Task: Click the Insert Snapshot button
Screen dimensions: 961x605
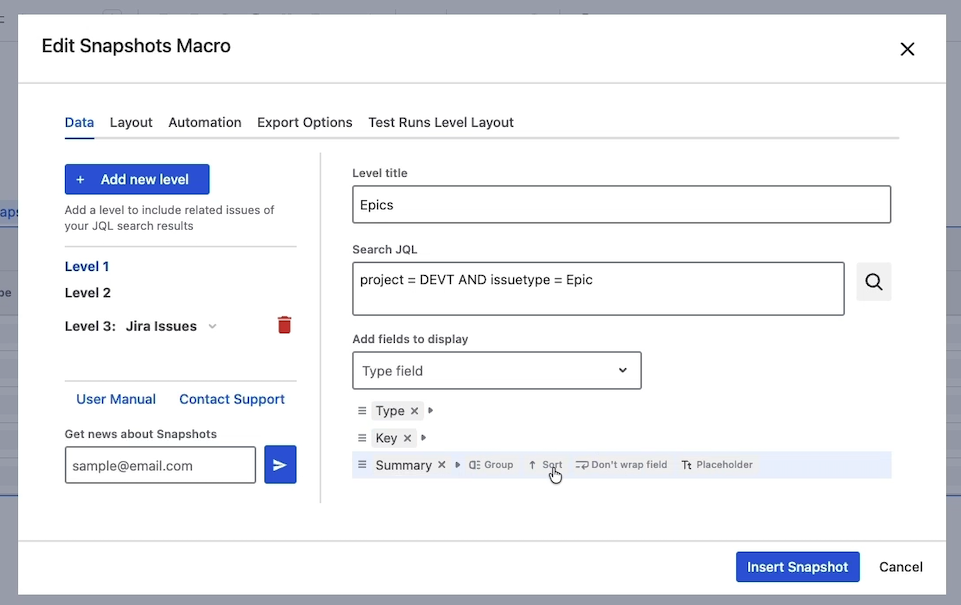Action: (x=797, y=567)
